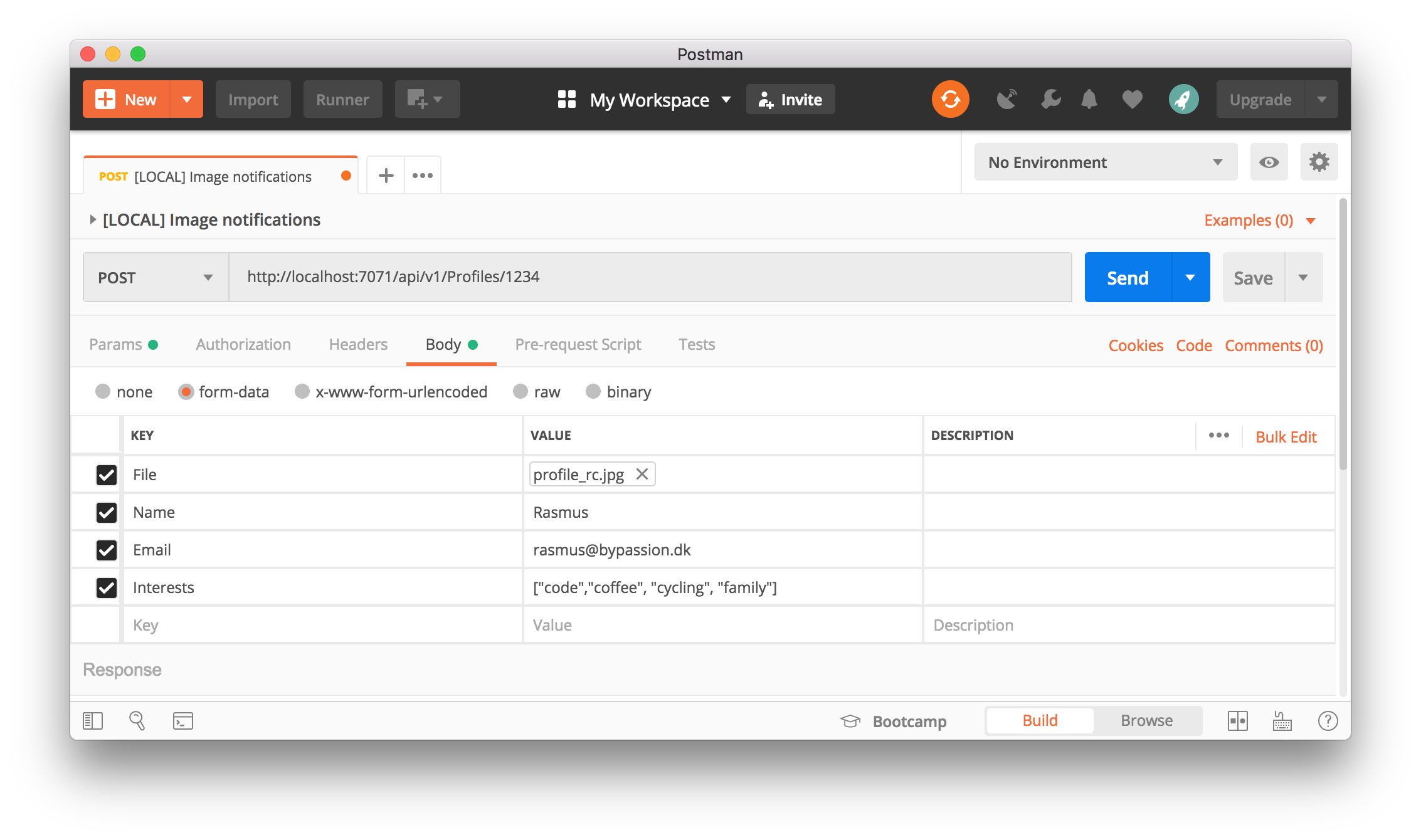Viewport: 1421px width, 840px height.
Task: Open the No Environment dropdown
Action: click(1105, 162)
